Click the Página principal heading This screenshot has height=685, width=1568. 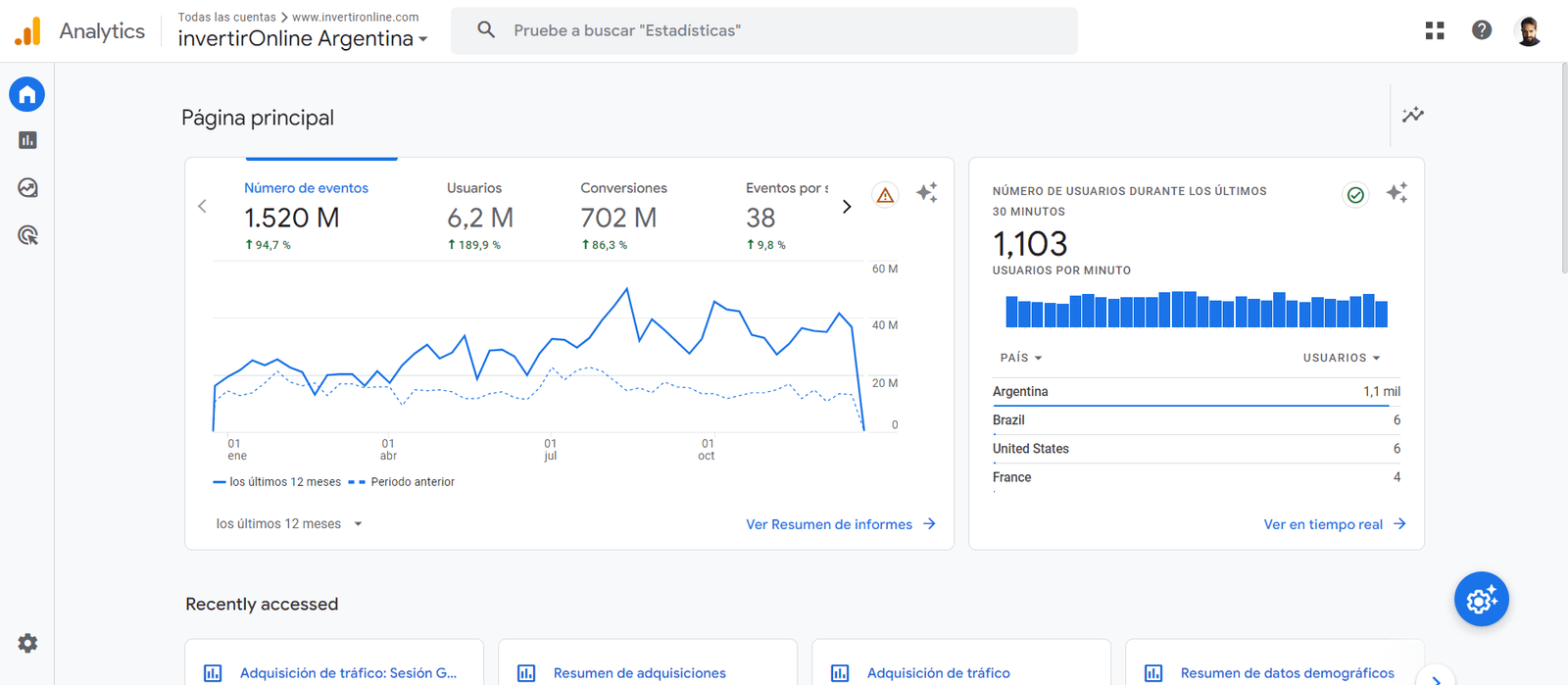[258, 118]
